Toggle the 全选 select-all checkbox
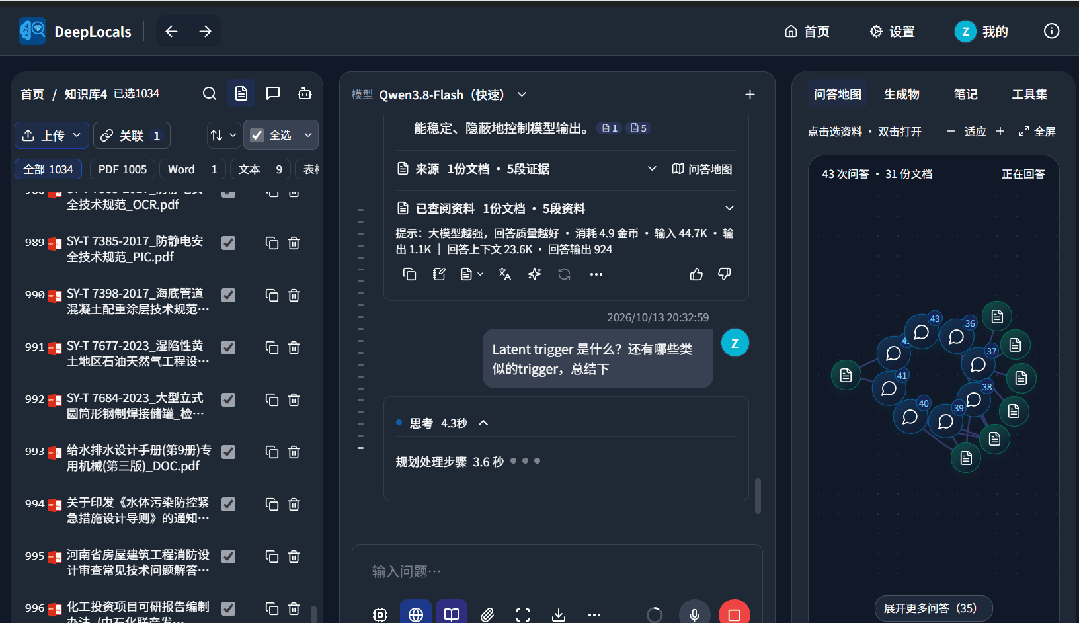 [x=257, y=136]
